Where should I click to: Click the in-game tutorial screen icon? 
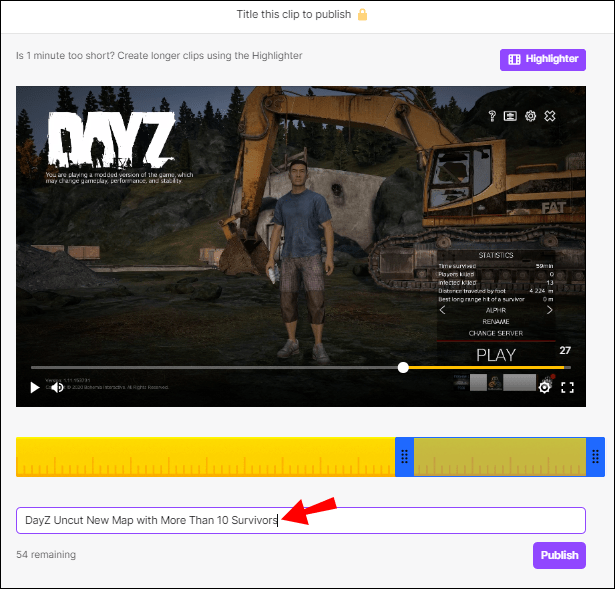(x=510, y=116)
